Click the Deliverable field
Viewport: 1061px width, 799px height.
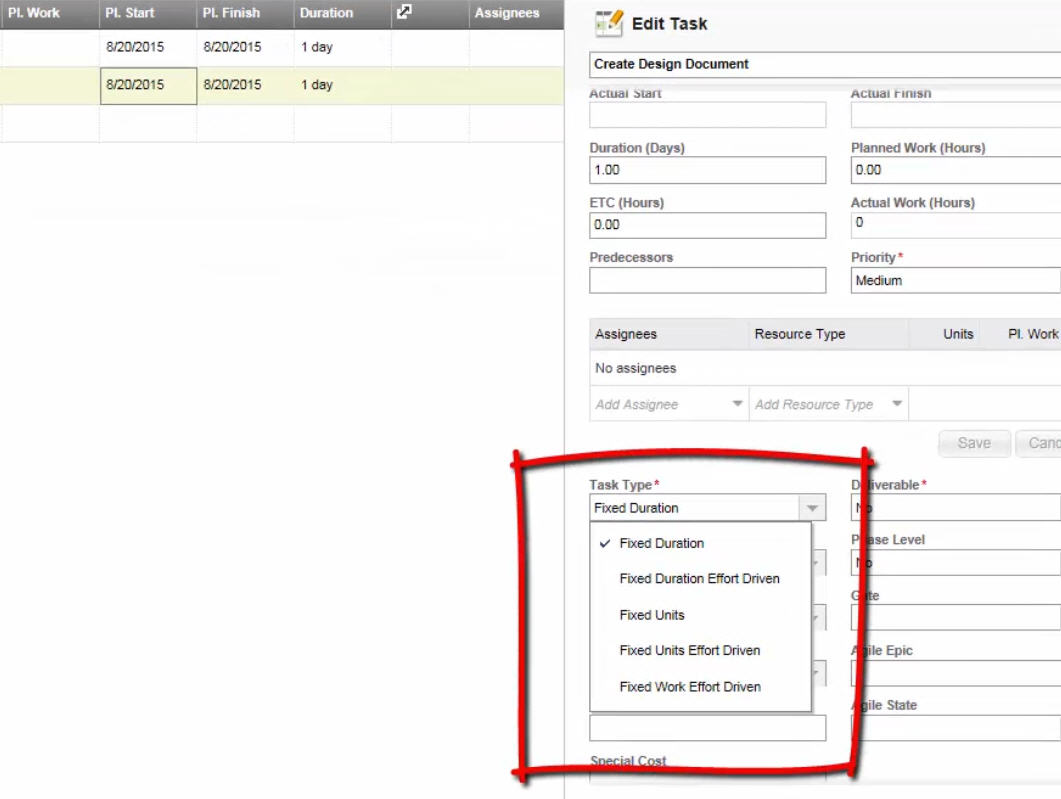point(955,507)
